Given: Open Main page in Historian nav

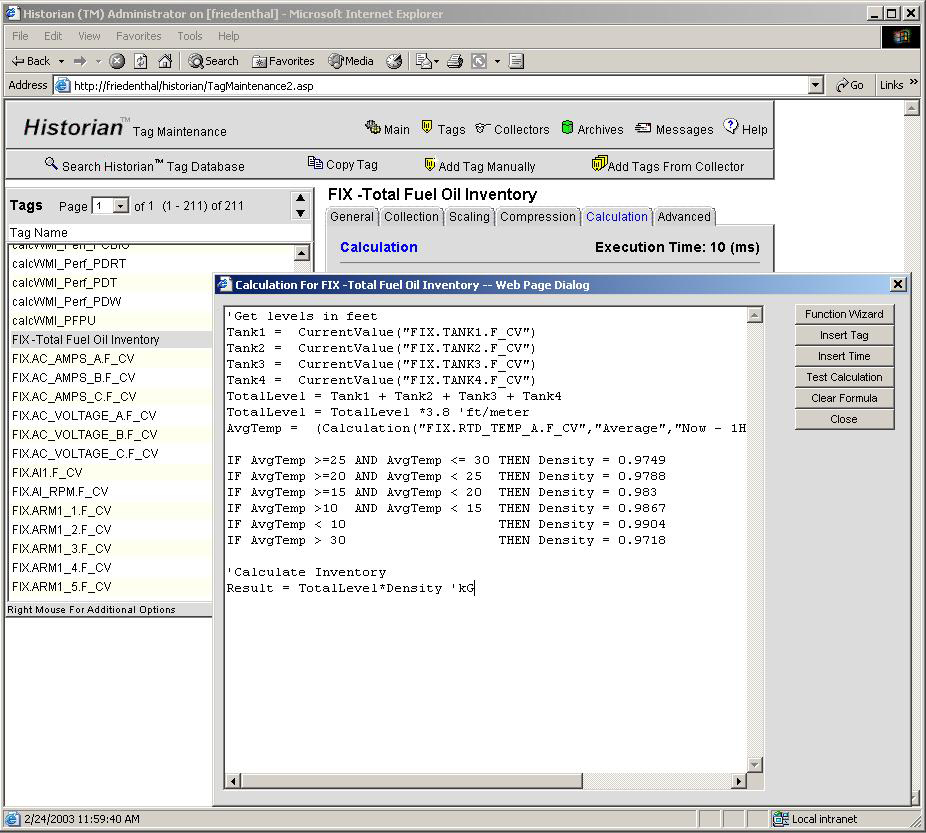Looking at the screenshot, I should tap(387, 129).
